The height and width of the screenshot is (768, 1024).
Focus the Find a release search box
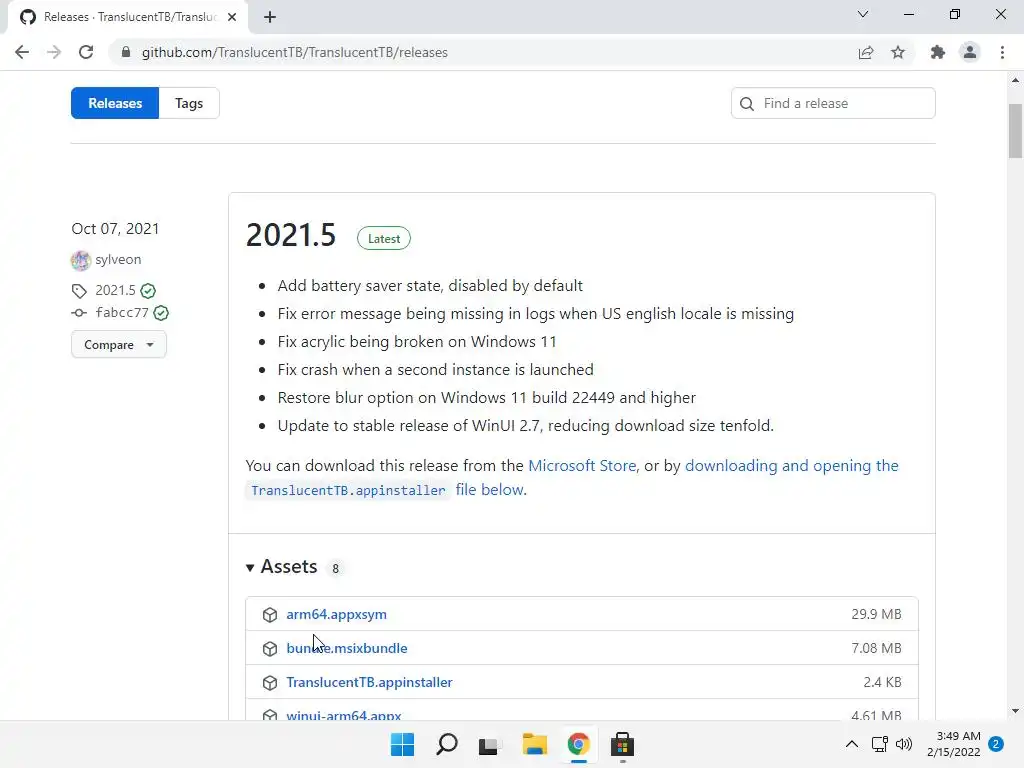(833, 103)
